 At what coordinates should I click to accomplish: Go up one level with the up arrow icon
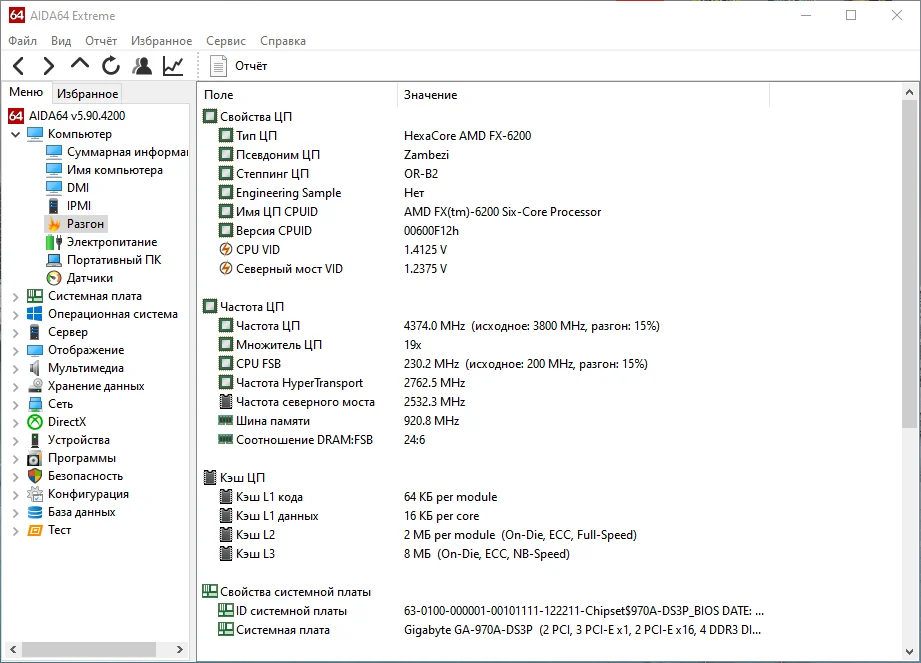80,63
